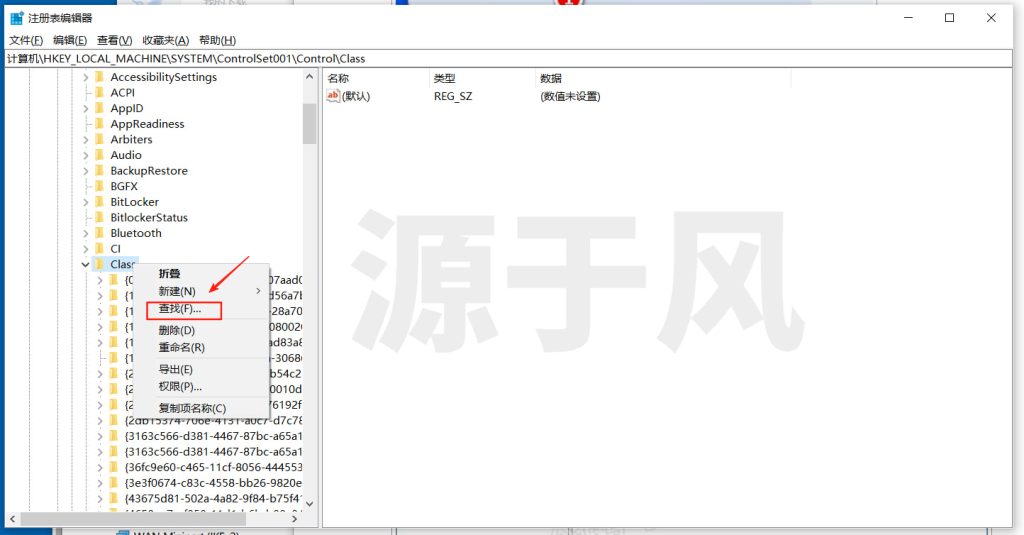
Task: Open the 文件(F) menu
Action: [26, 41]
